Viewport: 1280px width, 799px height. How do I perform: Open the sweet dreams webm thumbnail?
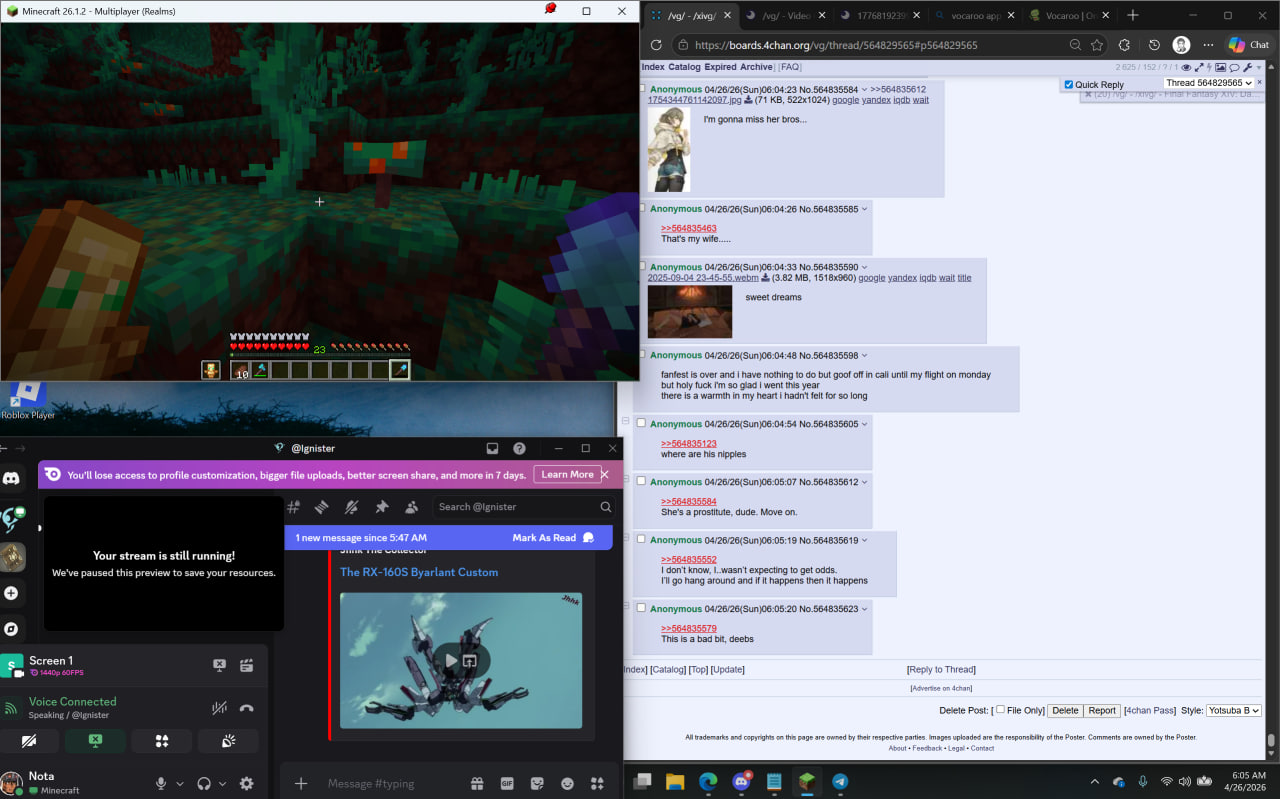click(690, 312)
